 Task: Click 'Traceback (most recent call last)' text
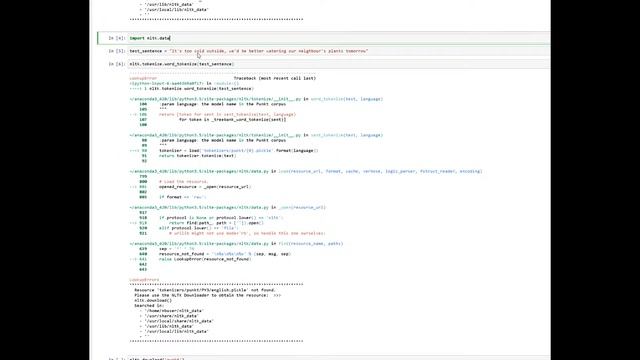click(x=275, y=78)
